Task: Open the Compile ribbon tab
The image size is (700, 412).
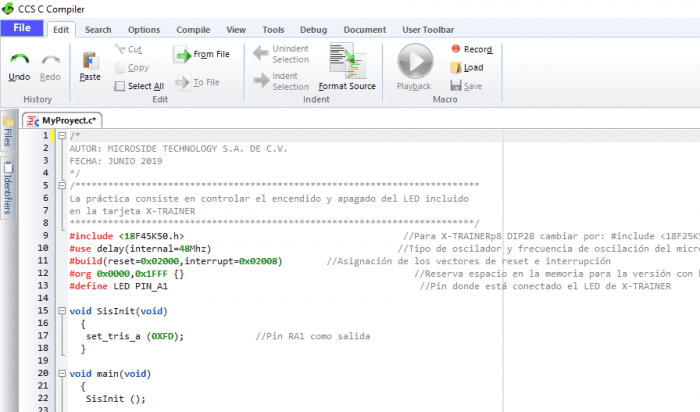Action: click(x=194, y=30)
